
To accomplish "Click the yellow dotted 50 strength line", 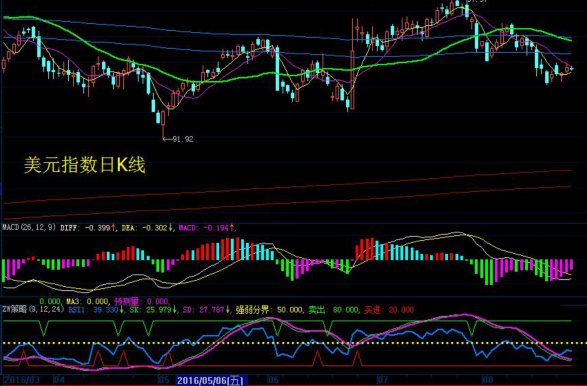I will coord(294,343).
